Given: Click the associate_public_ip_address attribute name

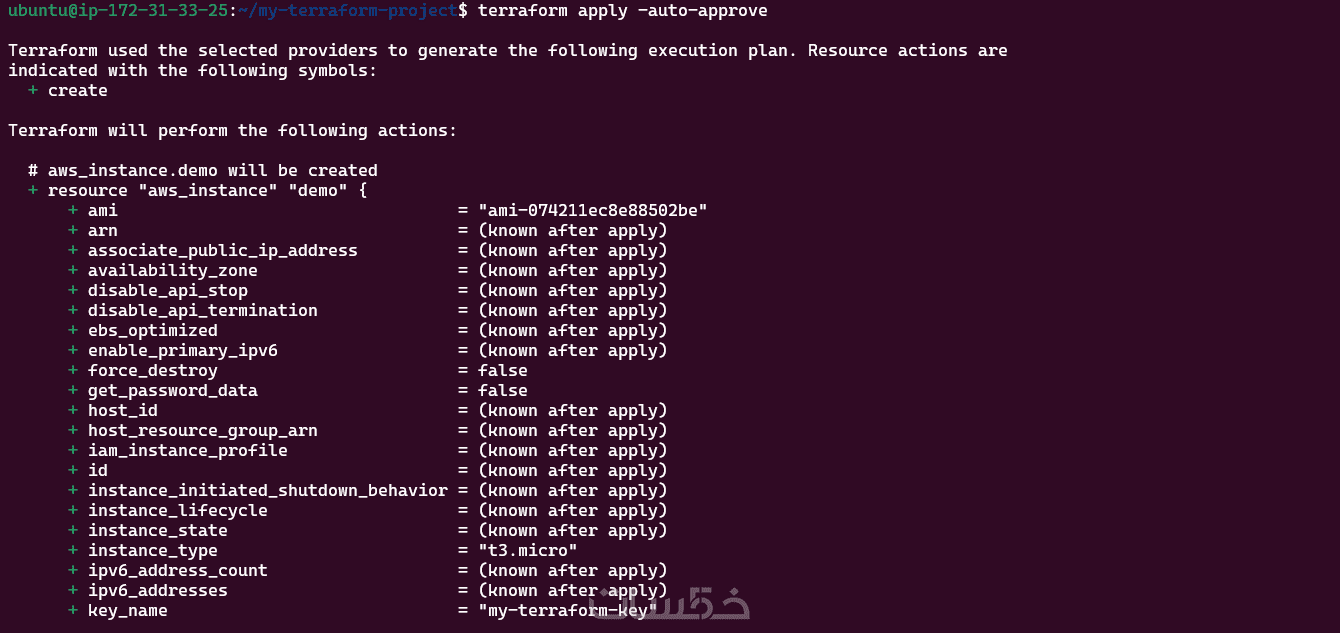Looking at the screenshot, I should click(222, 251).
